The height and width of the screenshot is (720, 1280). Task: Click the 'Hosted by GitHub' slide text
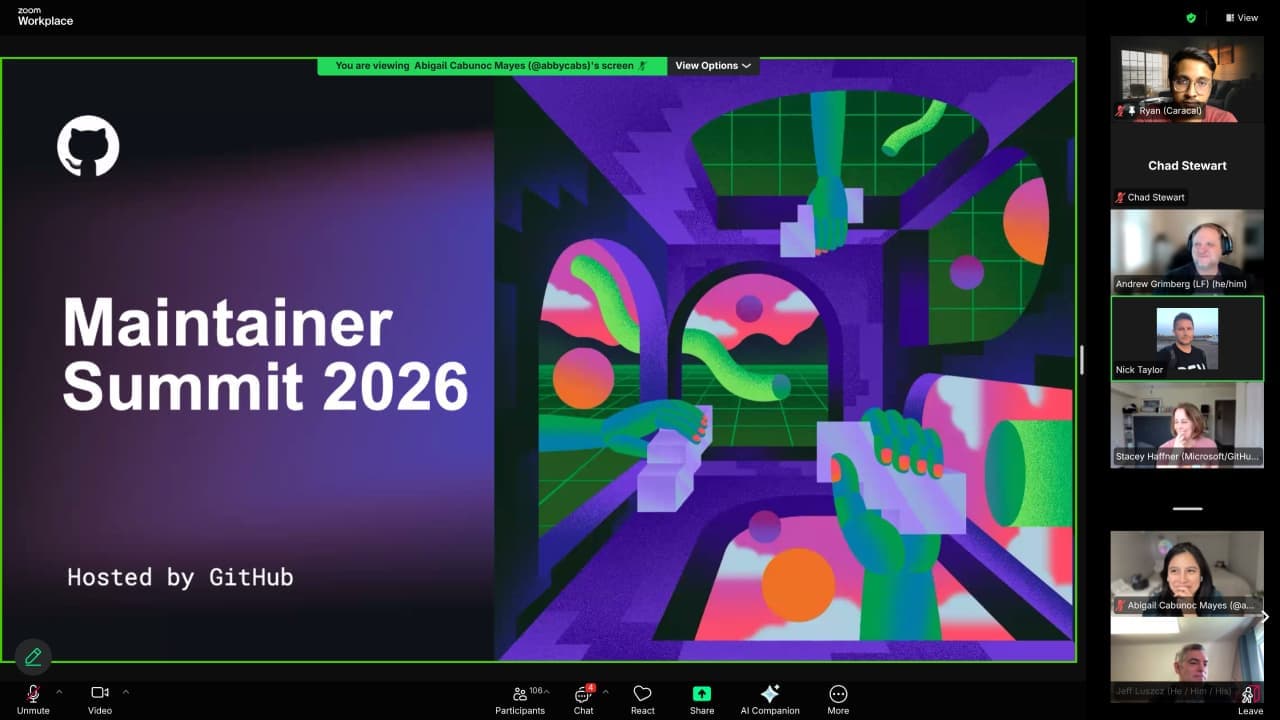180,577
